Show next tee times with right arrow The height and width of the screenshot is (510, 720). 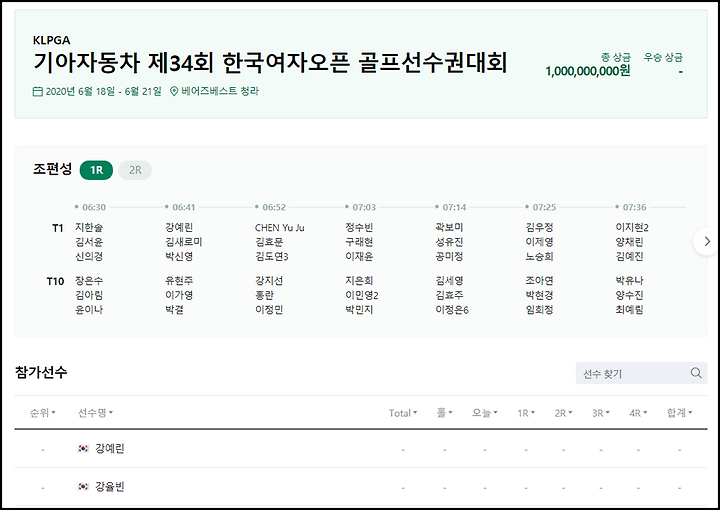[x=706, y=241]
